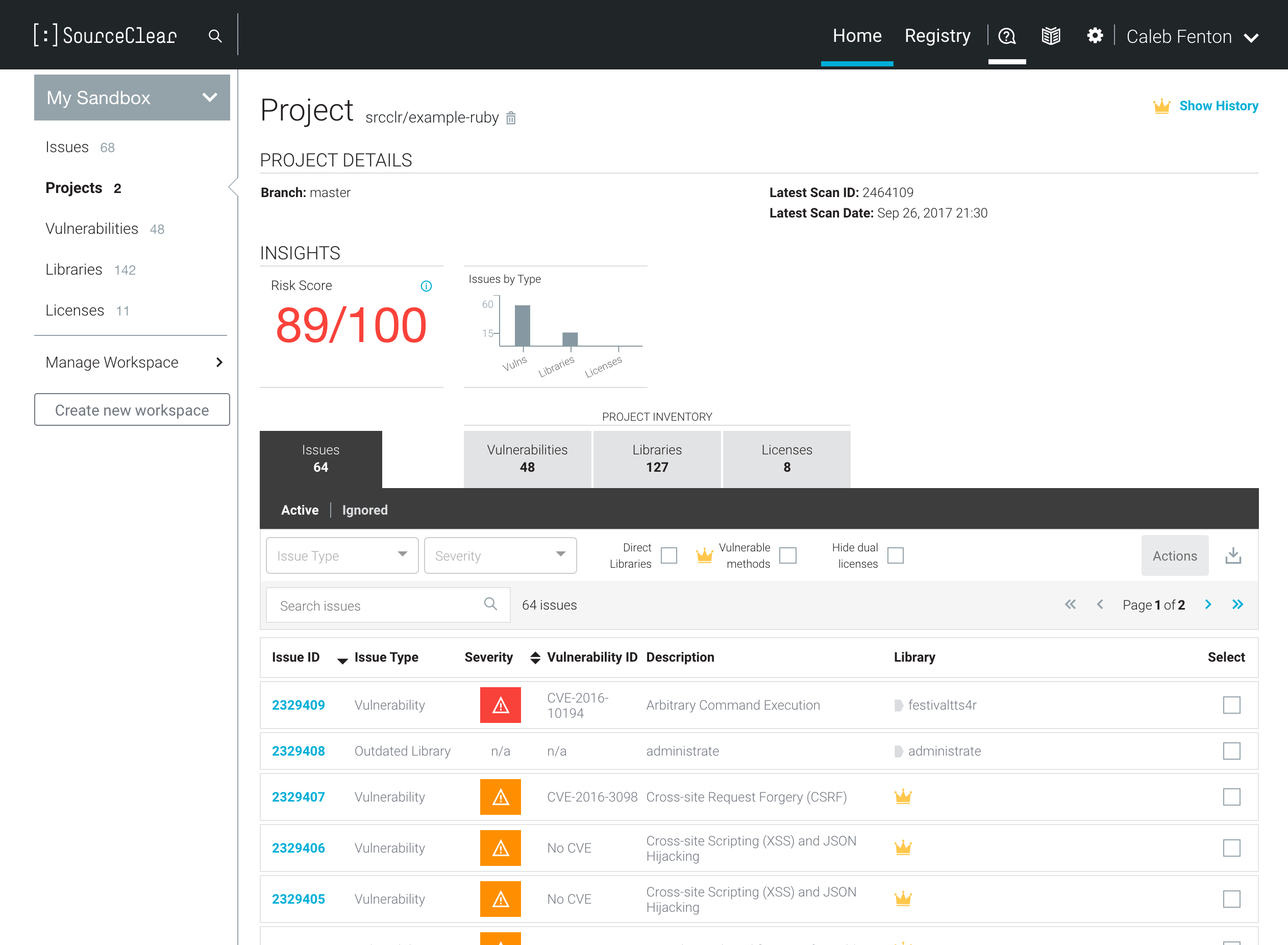Switch to the Ignored issues view
Viewport: 1288px width, 945px height.
[x=365, y=510]
